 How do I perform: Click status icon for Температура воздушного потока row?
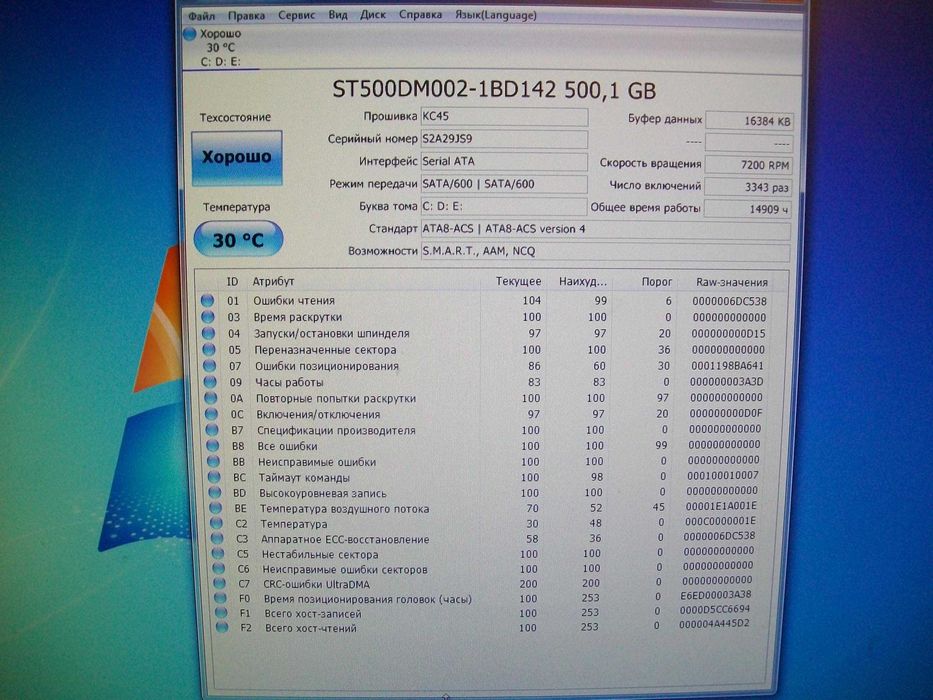coord(216,508)
